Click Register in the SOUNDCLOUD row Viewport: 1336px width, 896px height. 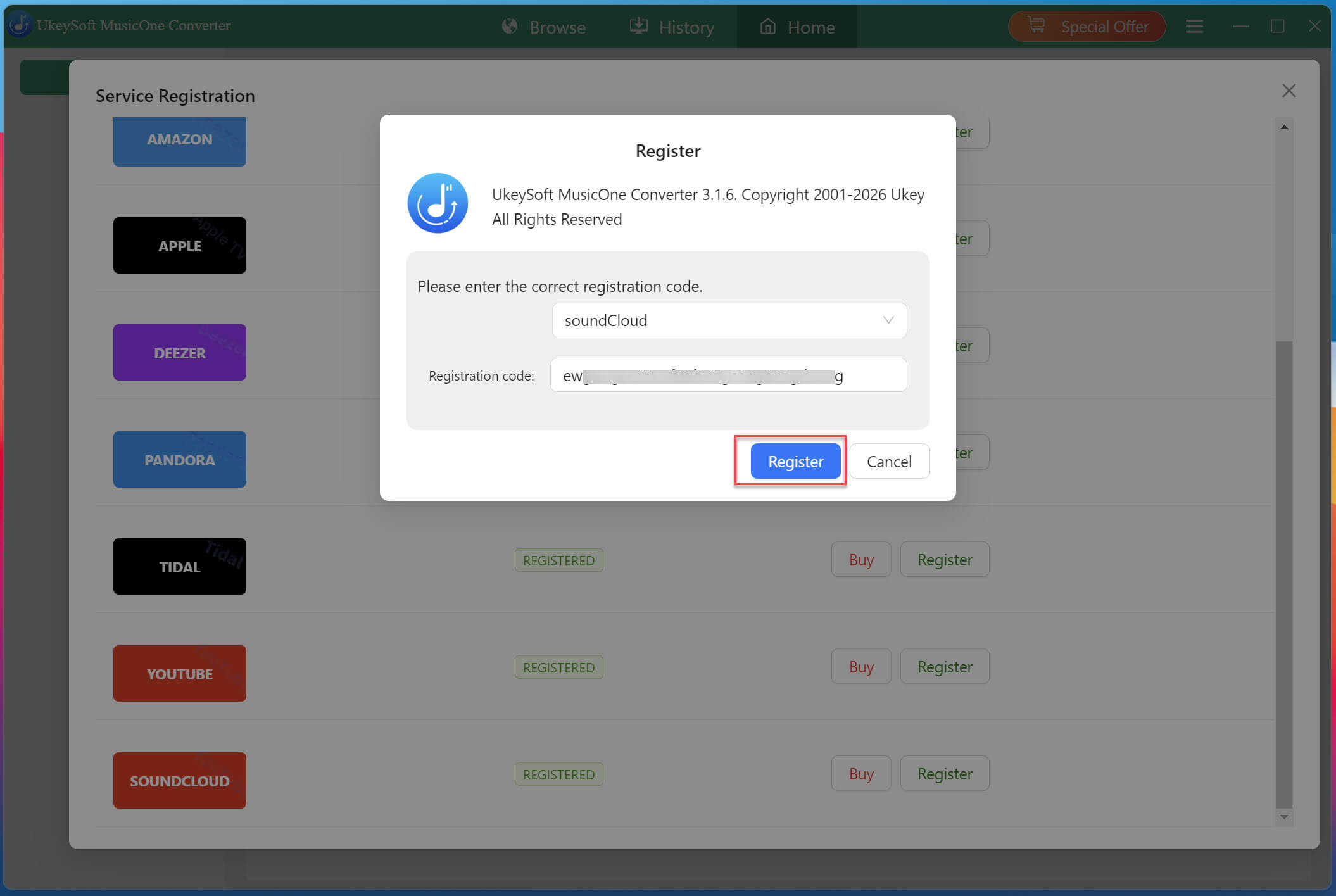(x=945, y=774)
